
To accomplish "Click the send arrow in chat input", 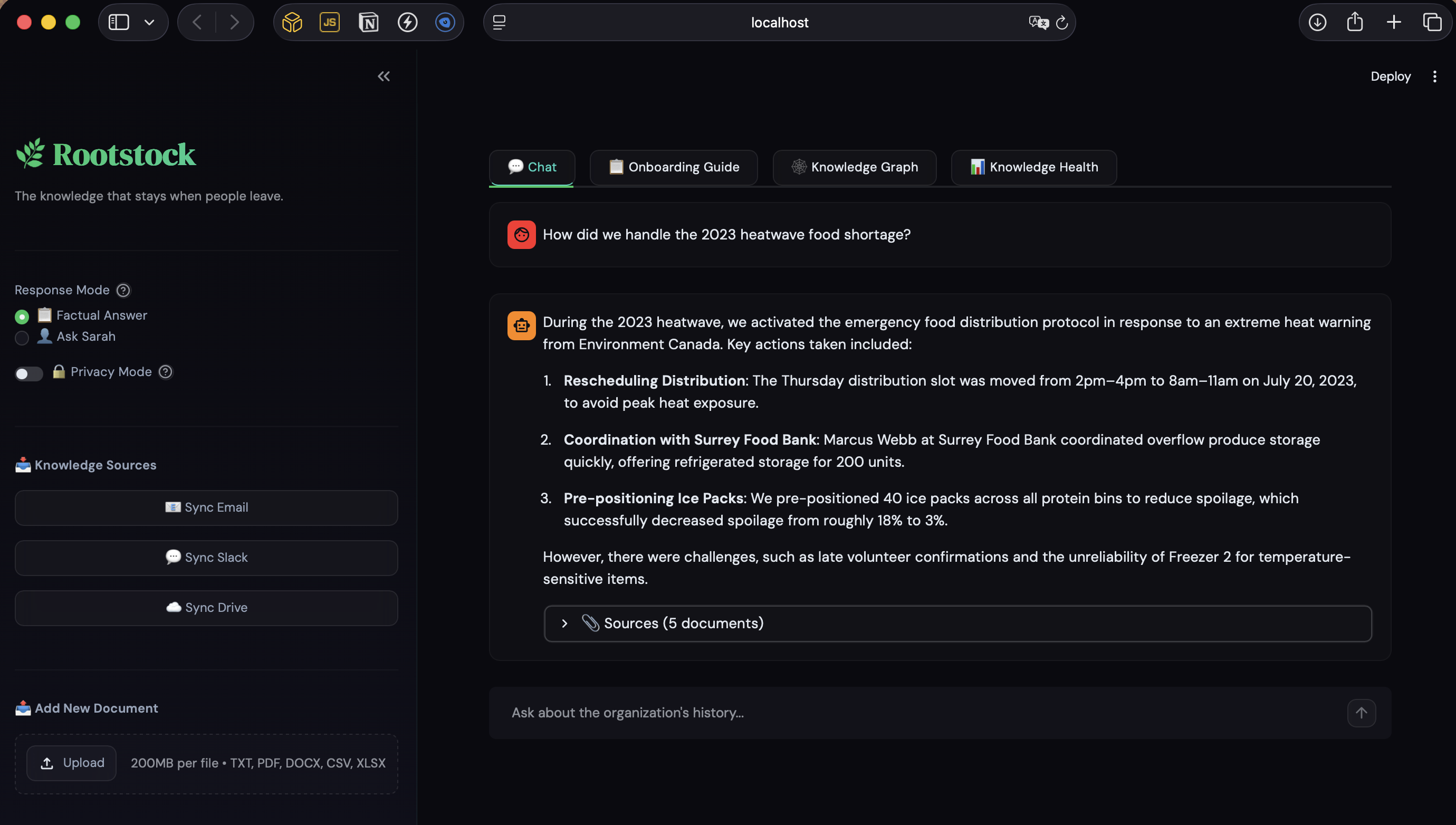I will (1361, 713).
